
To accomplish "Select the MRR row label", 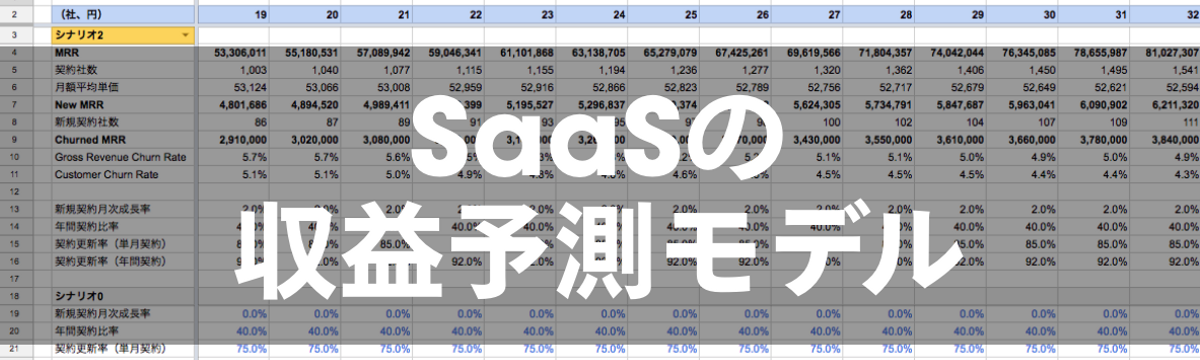I will [x=68, y=52].
